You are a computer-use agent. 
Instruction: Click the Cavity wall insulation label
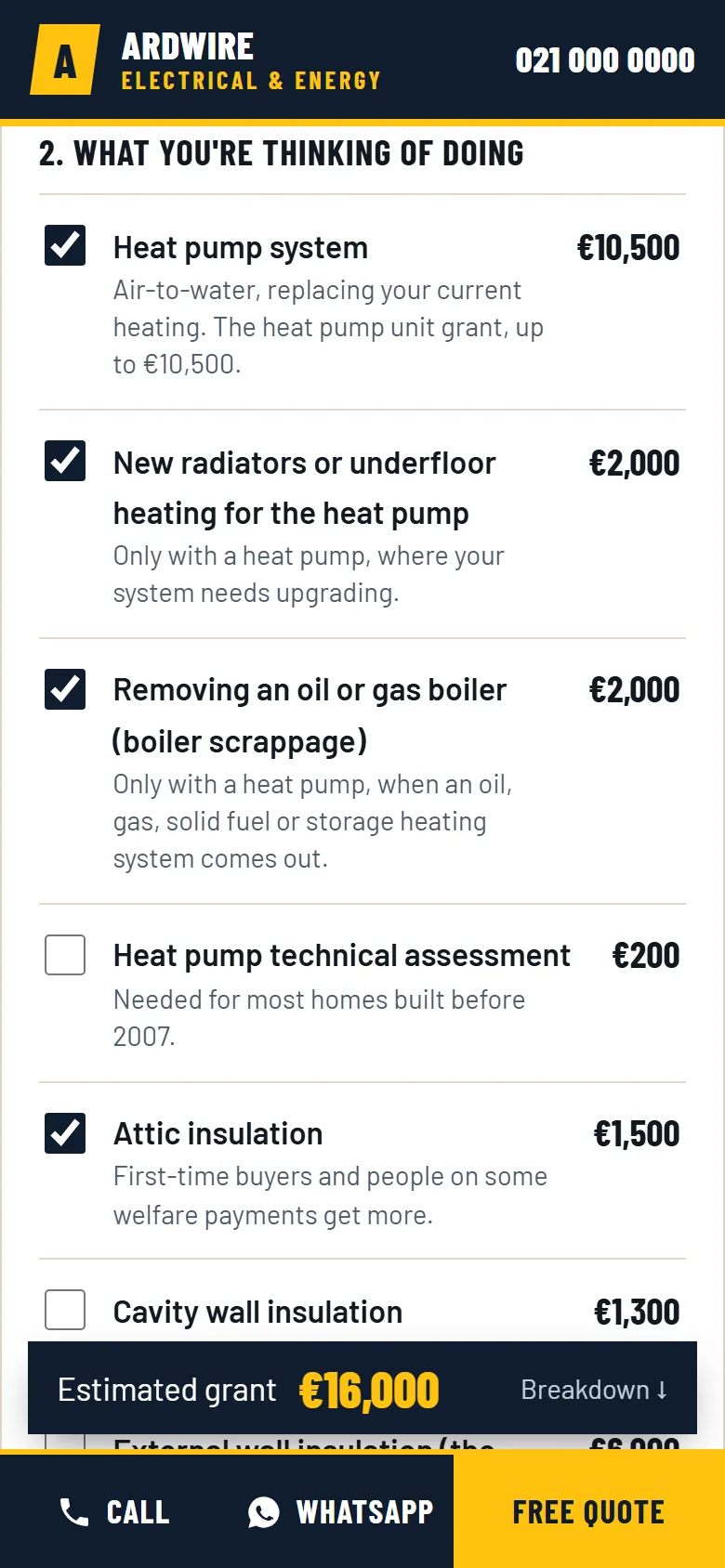(x=257, y=1312)
